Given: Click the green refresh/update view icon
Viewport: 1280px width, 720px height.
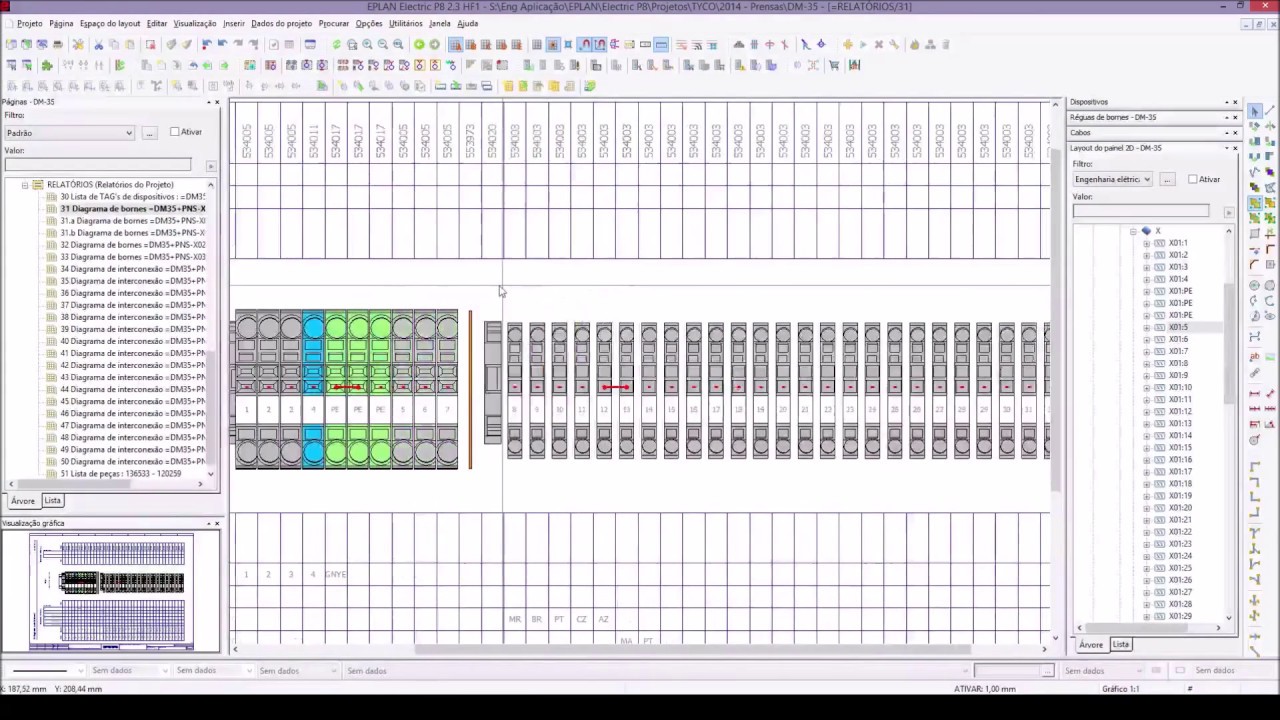Looking at the screenshot, I should [x=337, y=44].
